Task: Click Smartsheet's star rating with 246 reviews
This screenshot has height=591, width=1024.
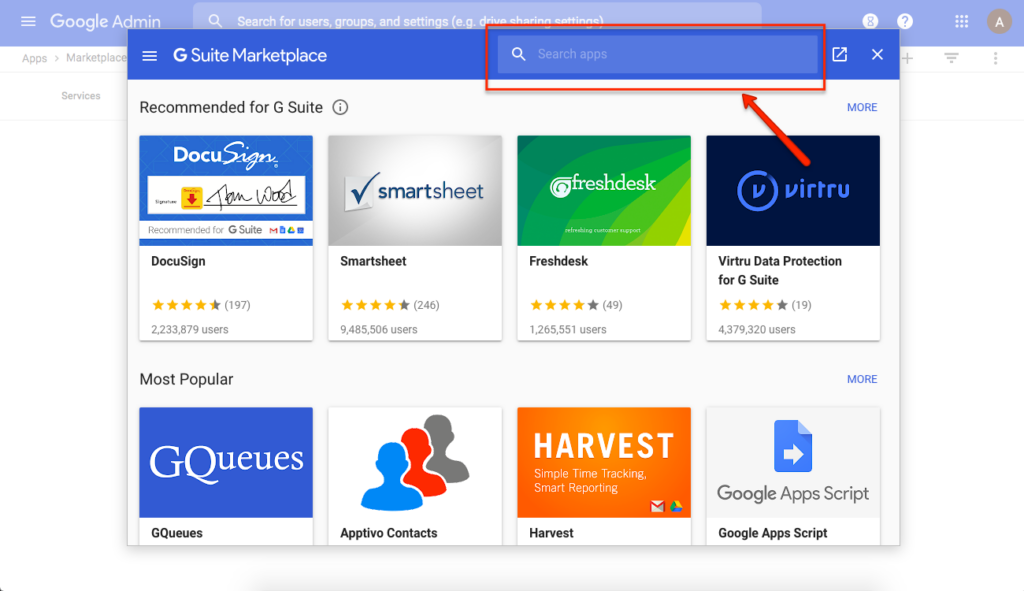Action: (x=390, y=305)
